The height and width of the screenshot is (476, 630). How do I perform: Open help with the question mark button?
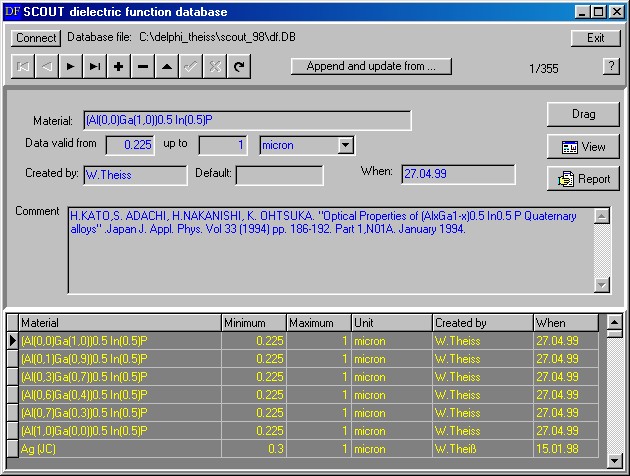click(611, 67)
